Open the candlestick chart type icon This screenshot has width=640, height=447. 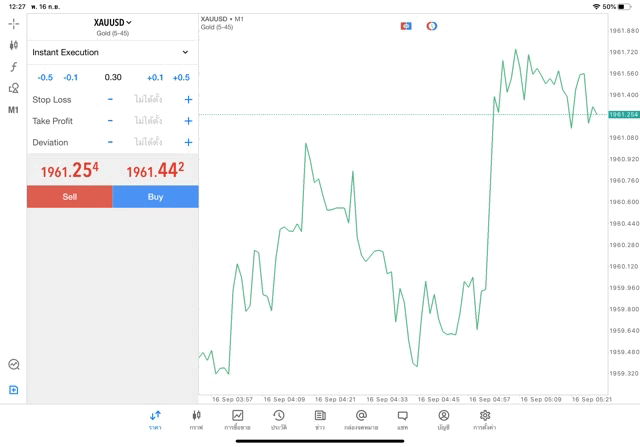pyautogui.click(x=13, y=45)
